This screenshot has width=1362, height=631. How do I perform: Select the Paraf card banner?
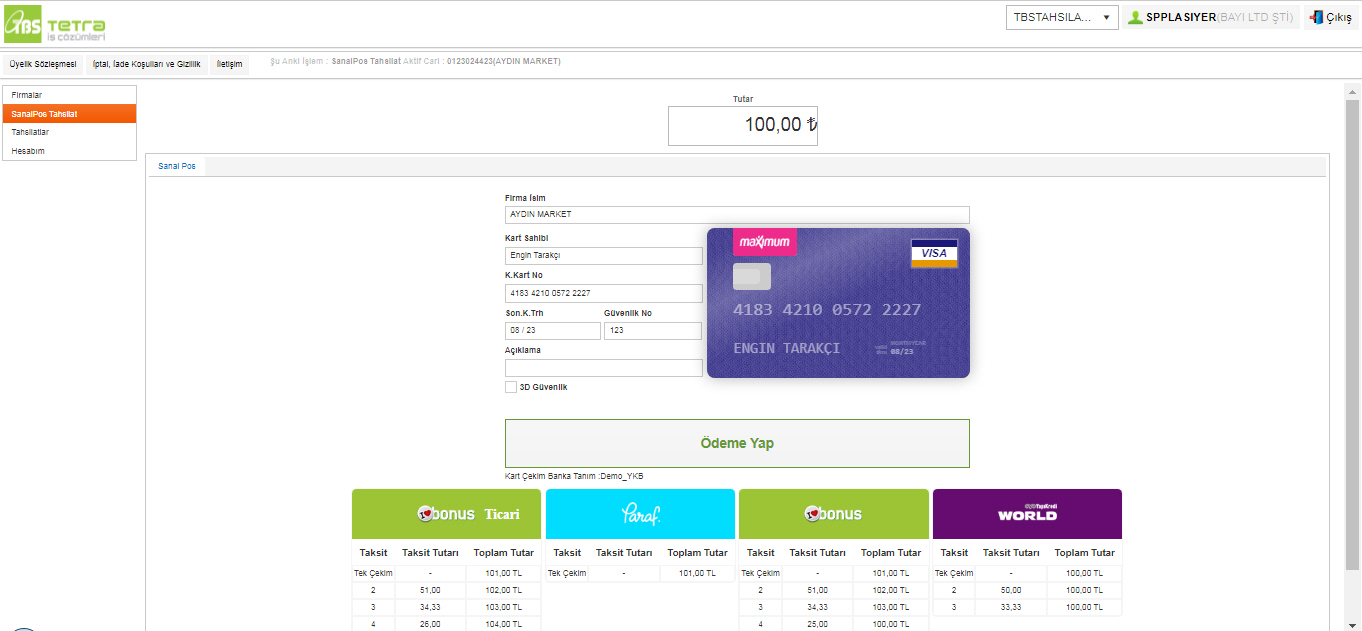(x=640, y=514)
